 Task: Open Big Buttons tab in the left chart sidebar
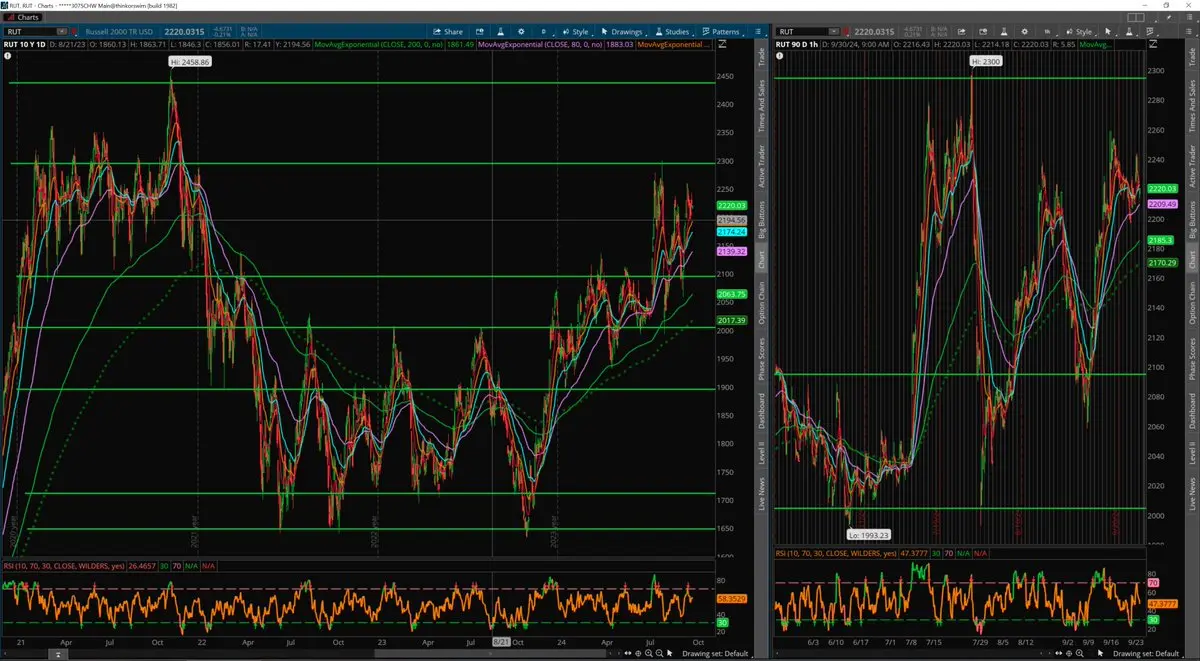(761, 220)
